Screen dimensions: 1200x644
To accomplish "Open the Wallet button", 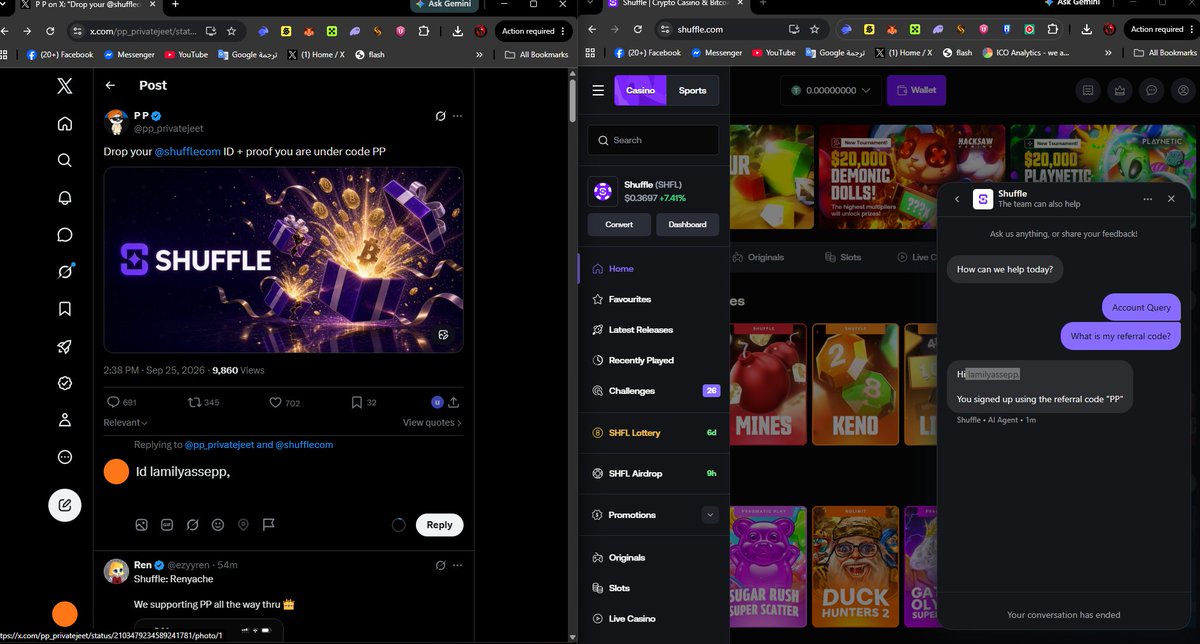I will pos(916,90).
